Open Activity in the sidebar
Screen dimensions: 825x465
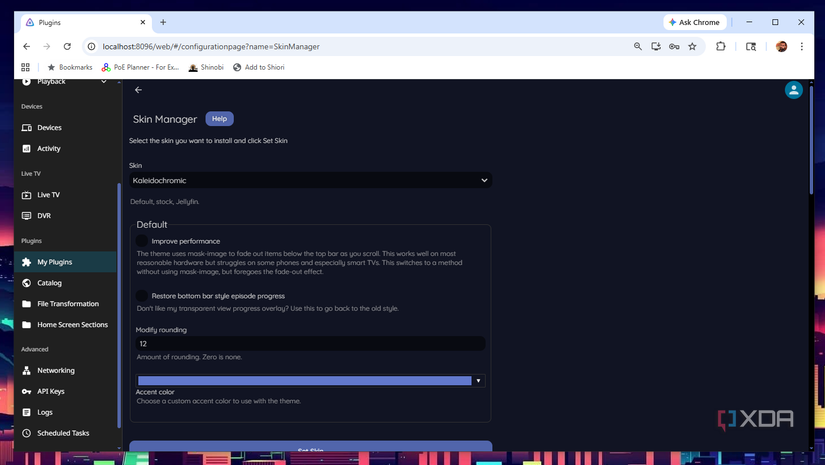[x=65, y=149]
